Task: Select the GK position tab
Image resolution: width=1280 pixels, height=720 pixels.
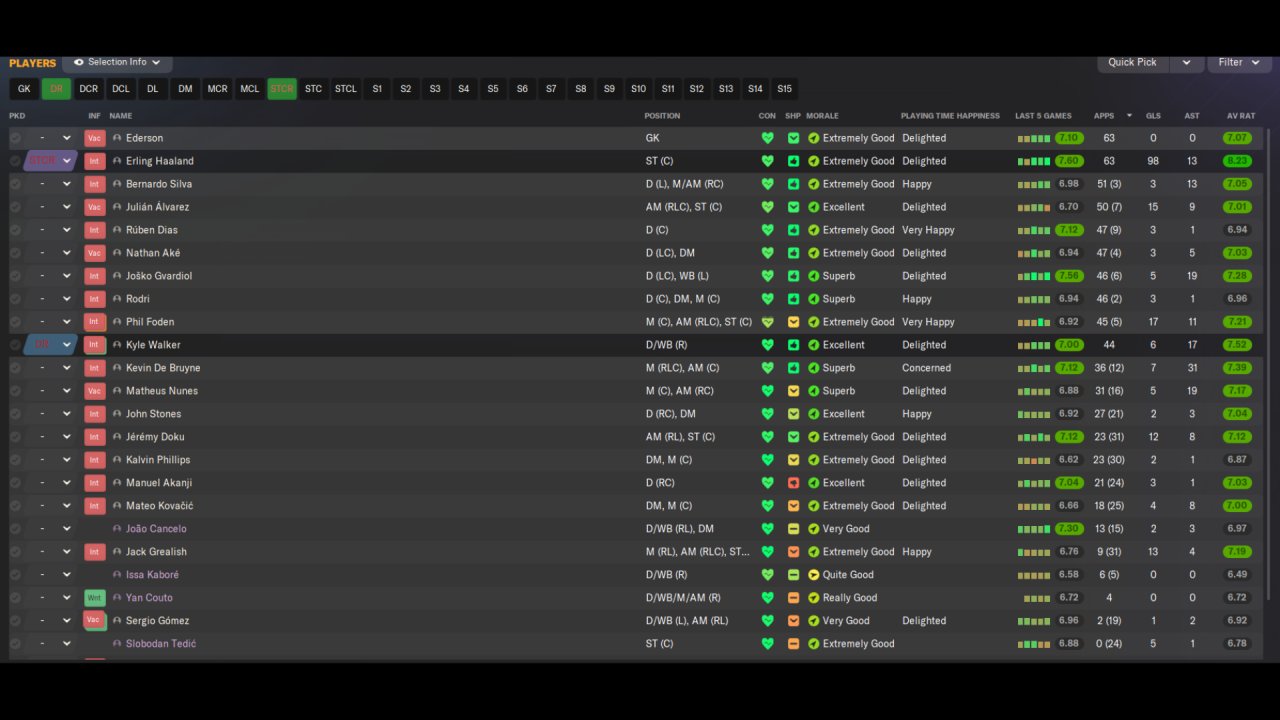Action: (24, 89)
